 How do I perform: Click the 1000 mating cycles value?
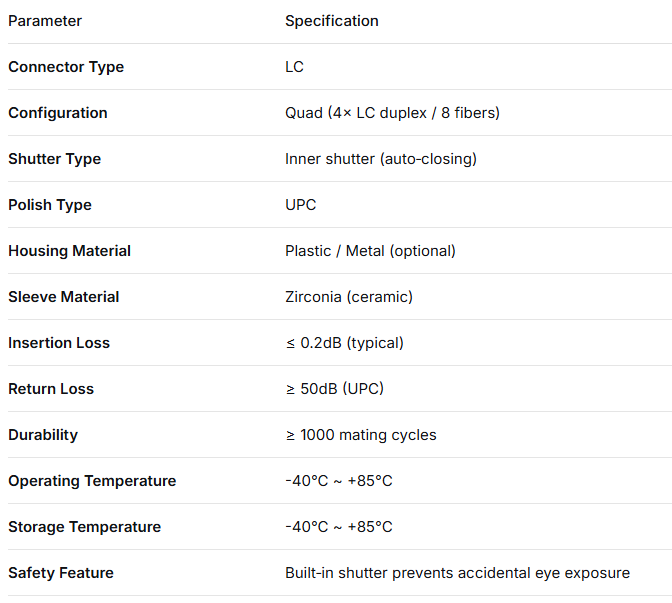pos(360,435)
